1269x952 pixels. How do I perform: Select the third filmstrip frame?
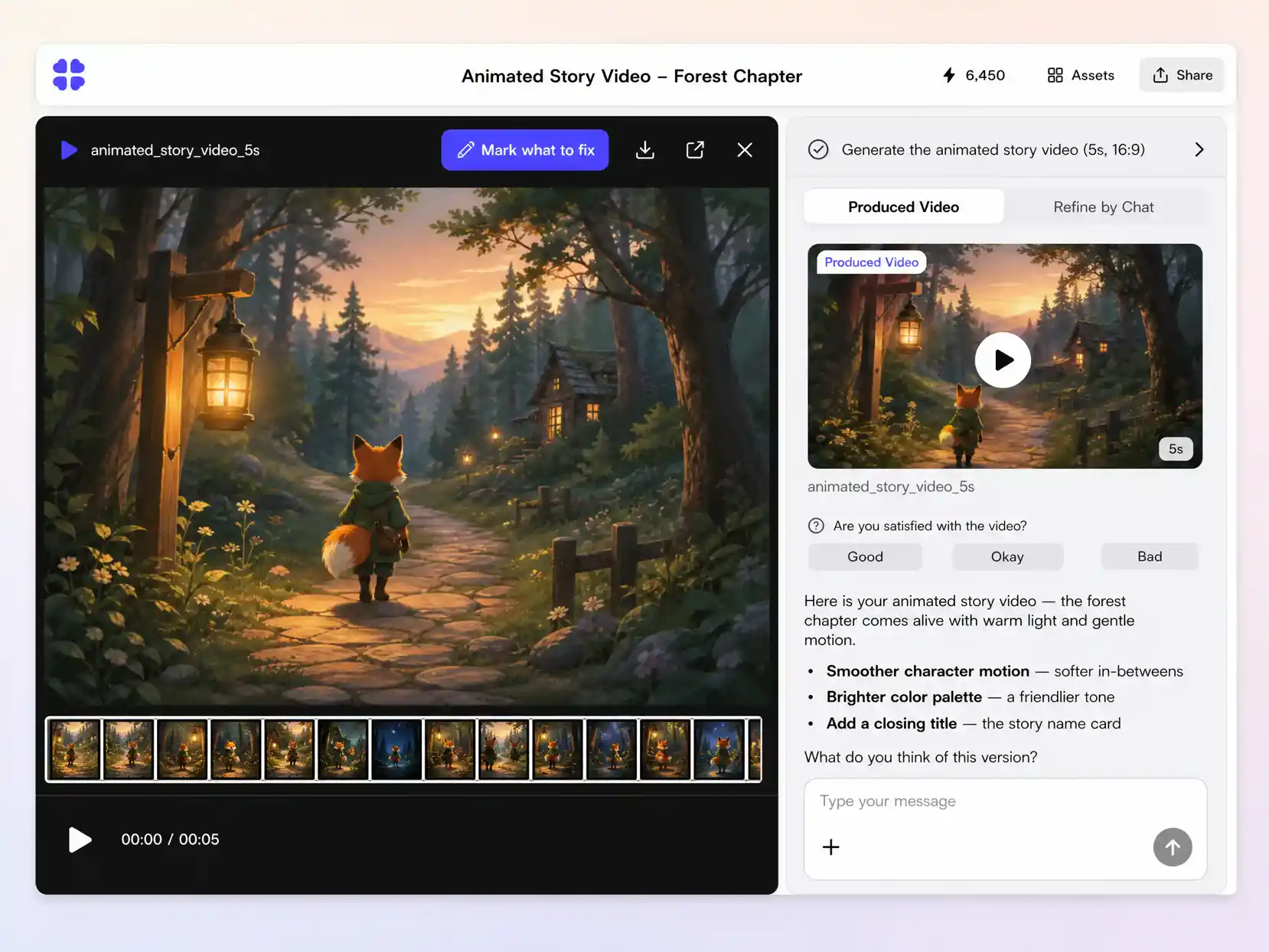click(x=182, y=749)
